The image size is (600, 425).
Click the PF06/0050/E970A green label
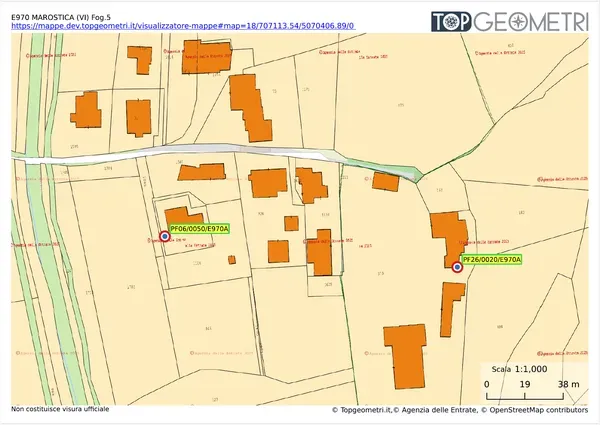pos(199,229)
